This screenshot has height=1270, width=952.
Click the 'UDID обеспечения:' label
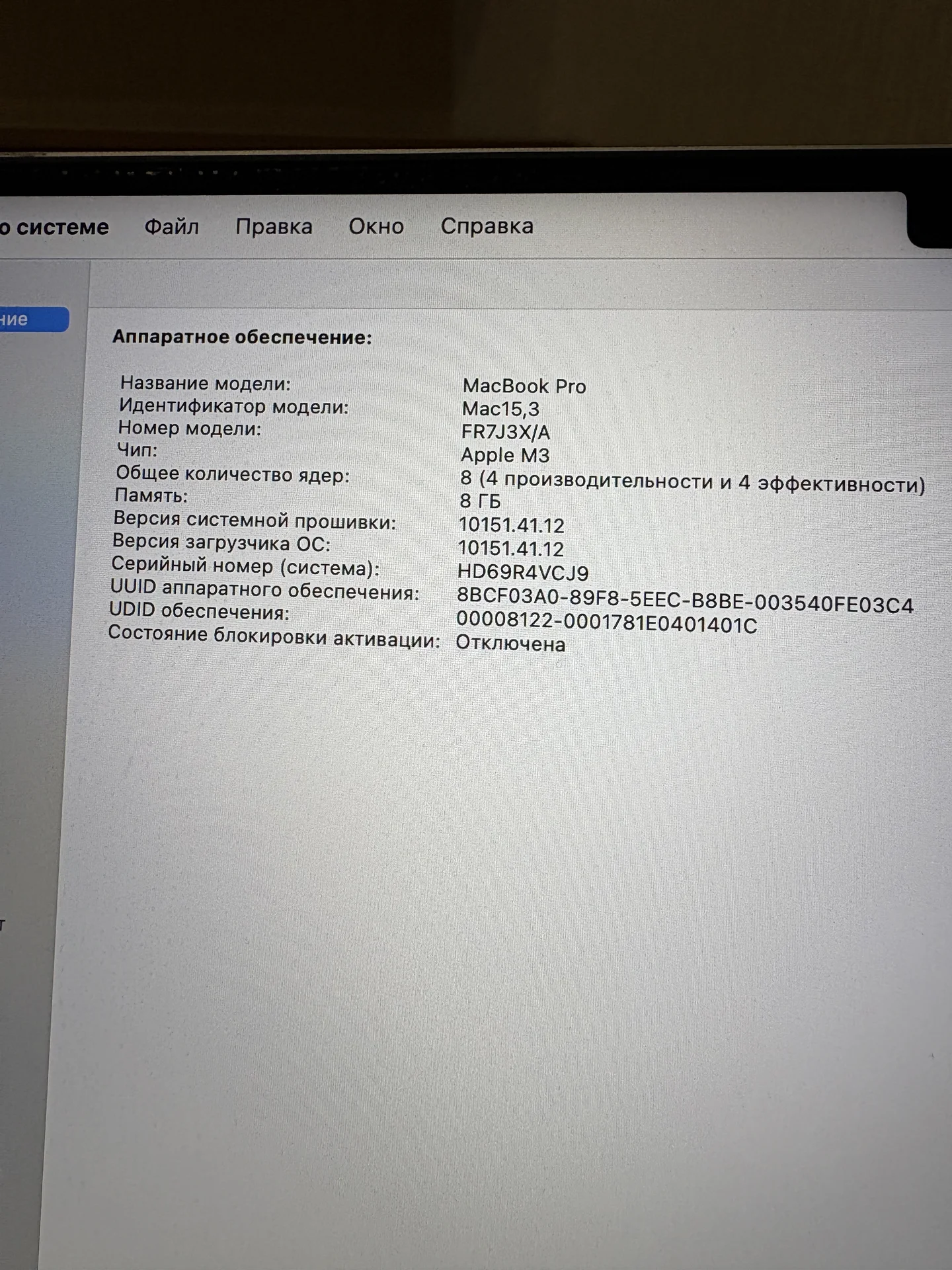click(199, 612)
